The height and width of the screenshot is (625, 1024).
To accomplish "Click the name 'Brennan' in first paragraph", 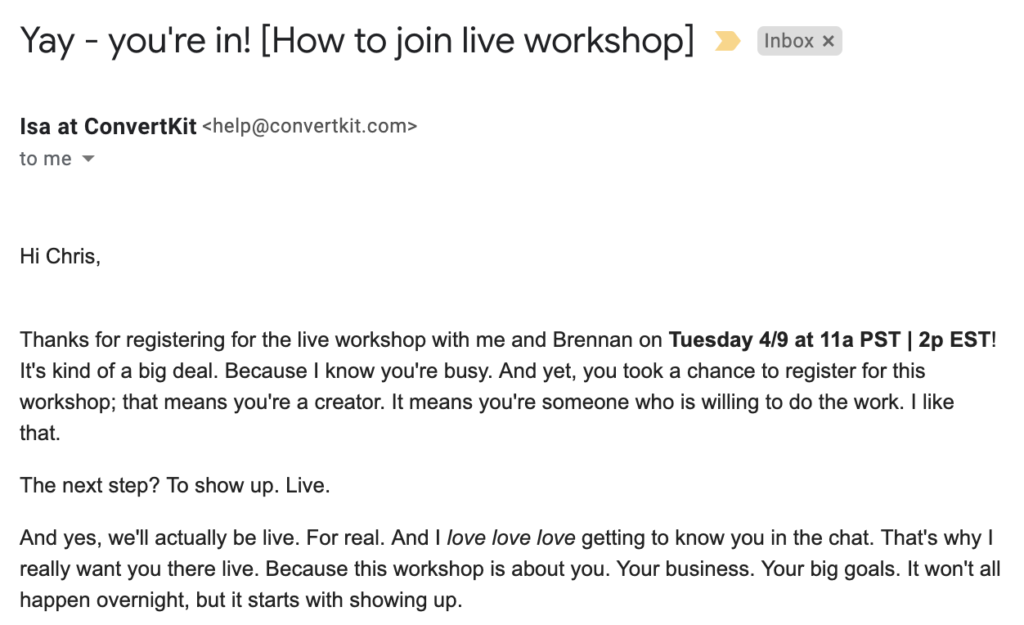I will click(x=592, y=340).
